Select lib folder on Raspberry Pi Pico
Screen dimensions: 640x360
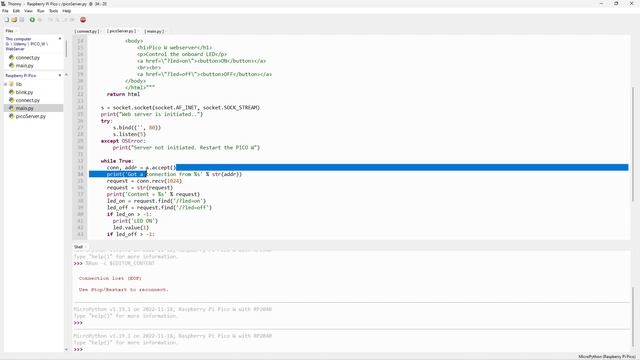click(x=19, y=84)
